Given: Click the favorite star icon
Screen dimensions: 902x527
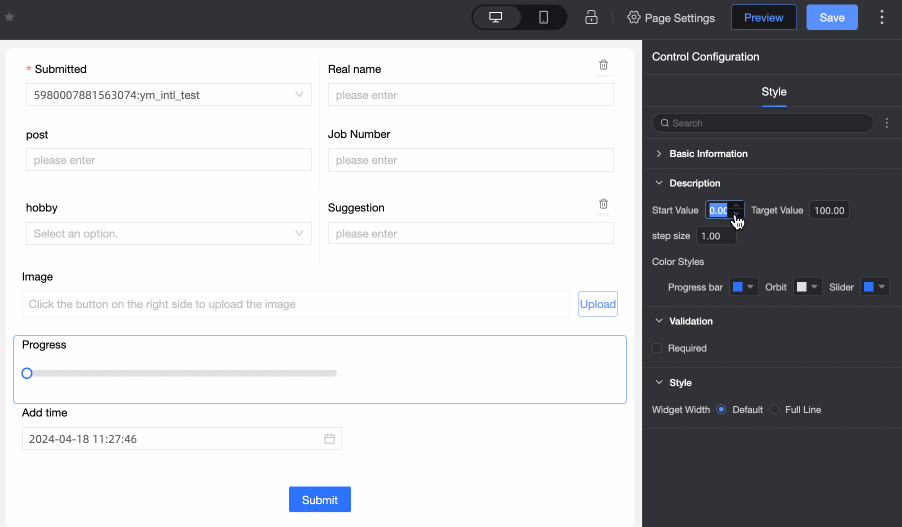Looking at the screenshot, I should click(10, 17).
